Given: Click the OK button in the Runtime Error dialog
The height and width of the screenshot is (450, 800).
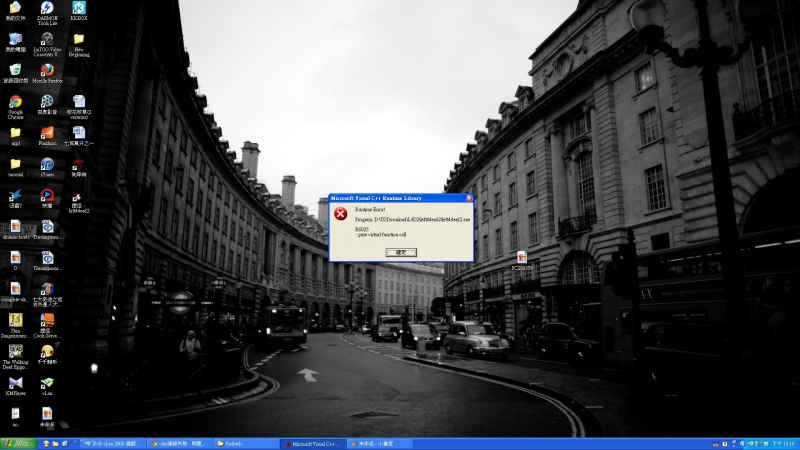Looking at the screenshot, I should tap(401, 253).
